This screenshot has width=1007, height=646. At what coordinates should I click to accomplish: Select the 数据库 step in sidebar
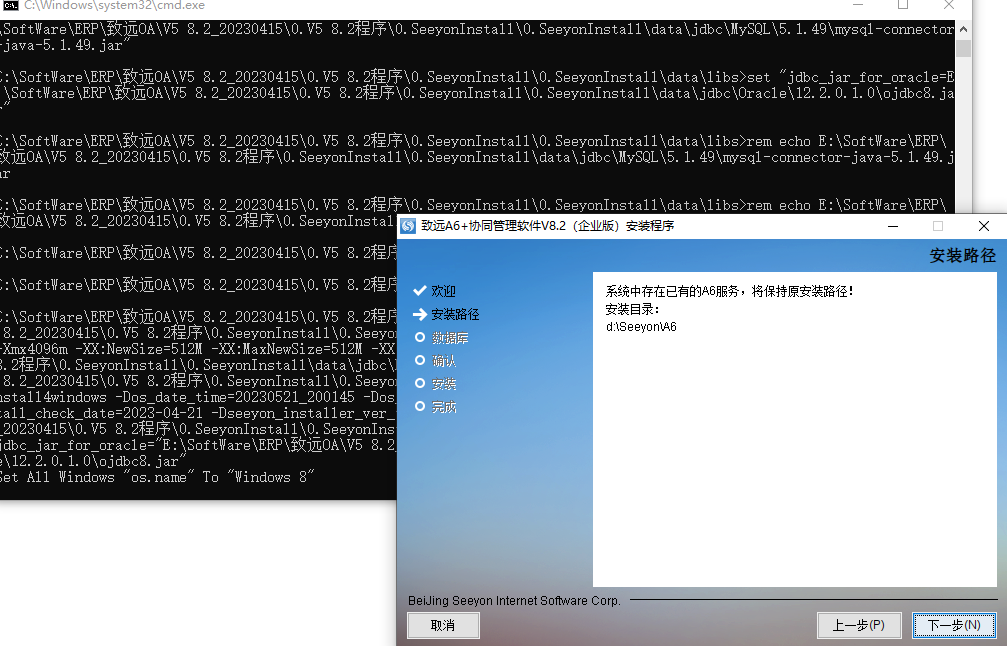click(450, 338)
